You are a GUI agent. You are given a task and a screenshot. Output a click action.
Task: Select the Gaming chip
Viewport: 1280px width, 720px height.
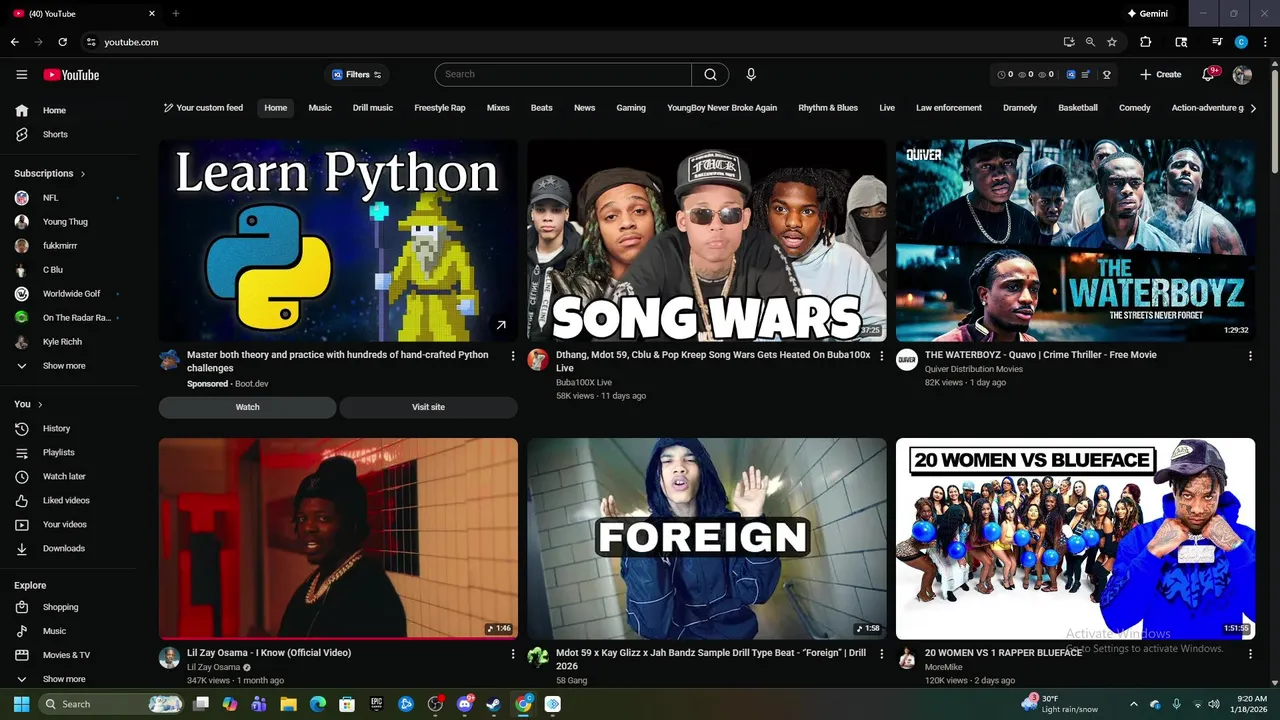pyautogui.click(x=631, y=108)
